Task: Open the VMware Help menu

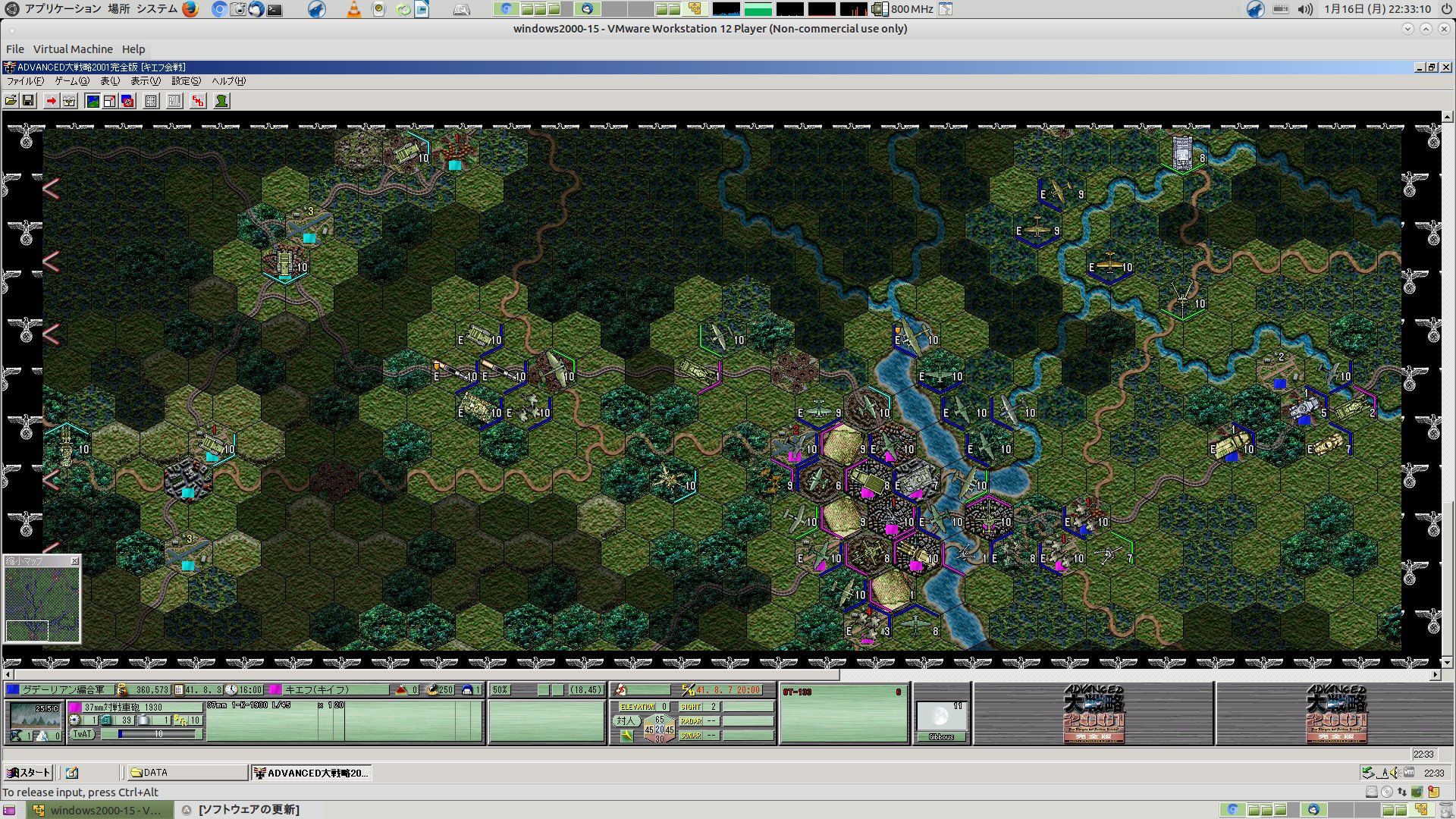Action: point(133,49)
